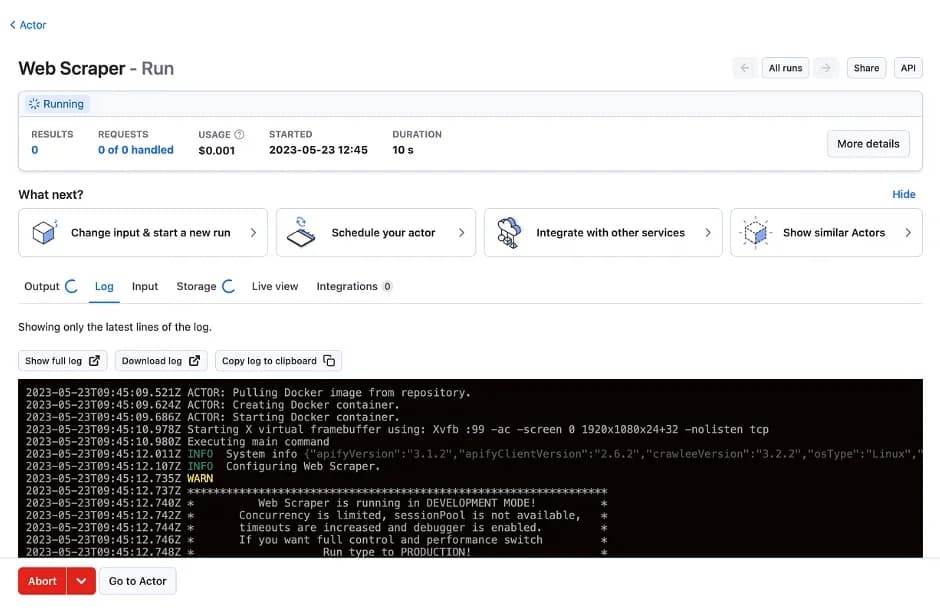Expand the Change input & start new run chevron
The width and height of the screenshot is (940, 615).
[x=253, y=233]
